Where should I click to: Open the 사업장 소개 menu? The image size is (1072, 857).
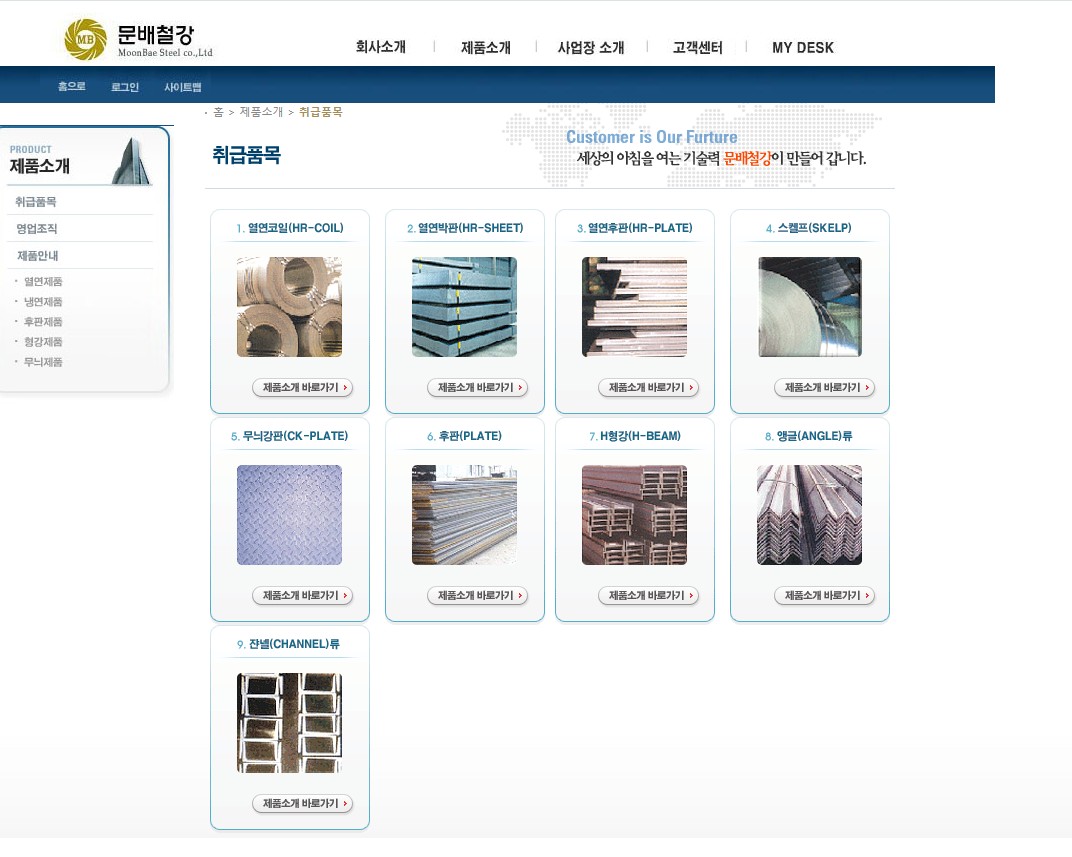click(591, 47)
